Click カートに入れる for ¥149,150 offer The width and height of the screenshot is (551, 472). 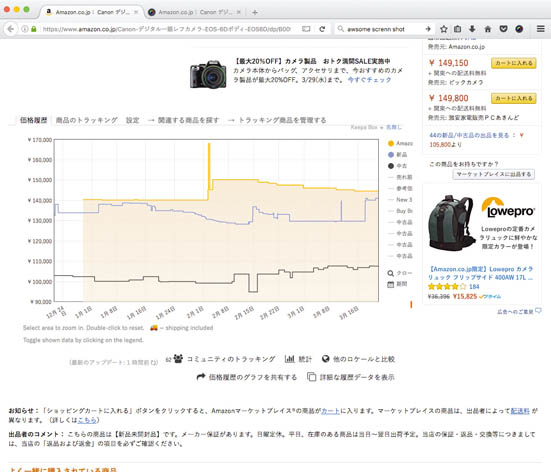coord(513,63)
